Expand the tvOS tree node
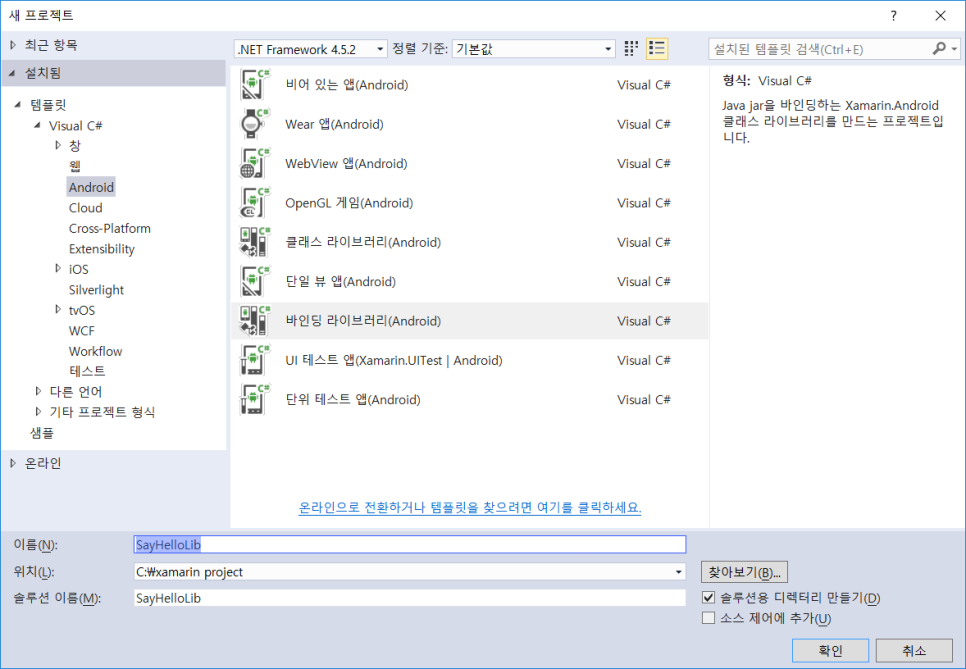This screenshot has height=669, width=966. (58, 309)
